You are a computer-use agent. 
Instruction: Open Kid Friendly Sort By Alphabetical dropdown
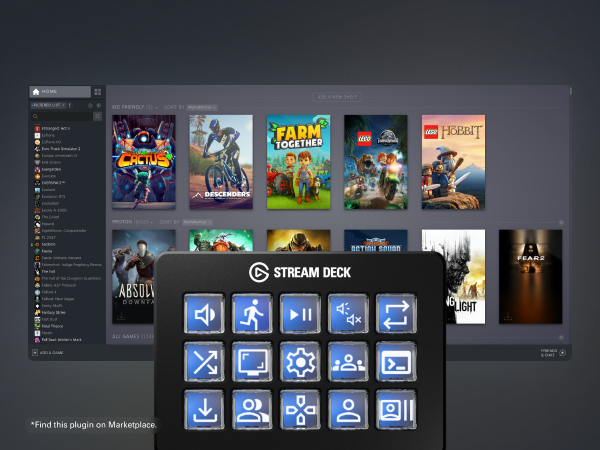pyautogui.click(x=202, y=108)
